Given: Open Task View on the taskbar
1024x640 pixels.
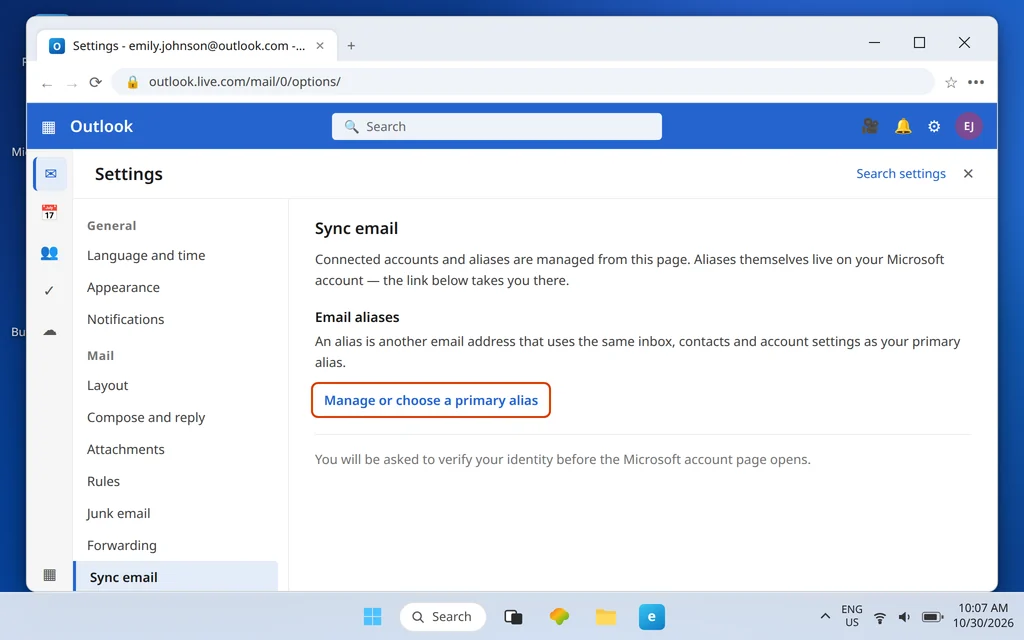Looking at the screenshot, I should [x=513, y=616].
